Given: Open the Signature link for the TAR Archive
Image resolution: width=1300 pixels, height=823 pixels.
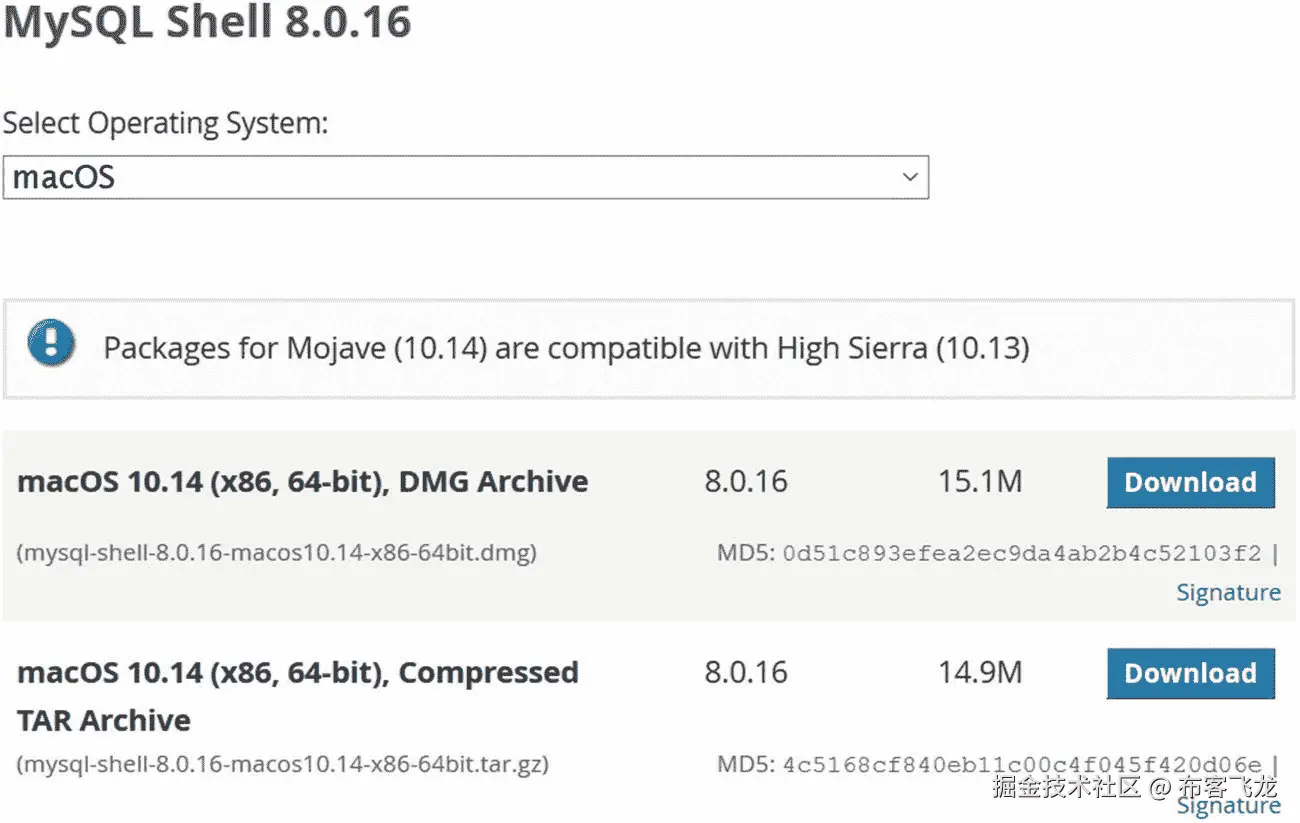Looking at the screenshot, I should (x=1228, y=805).
